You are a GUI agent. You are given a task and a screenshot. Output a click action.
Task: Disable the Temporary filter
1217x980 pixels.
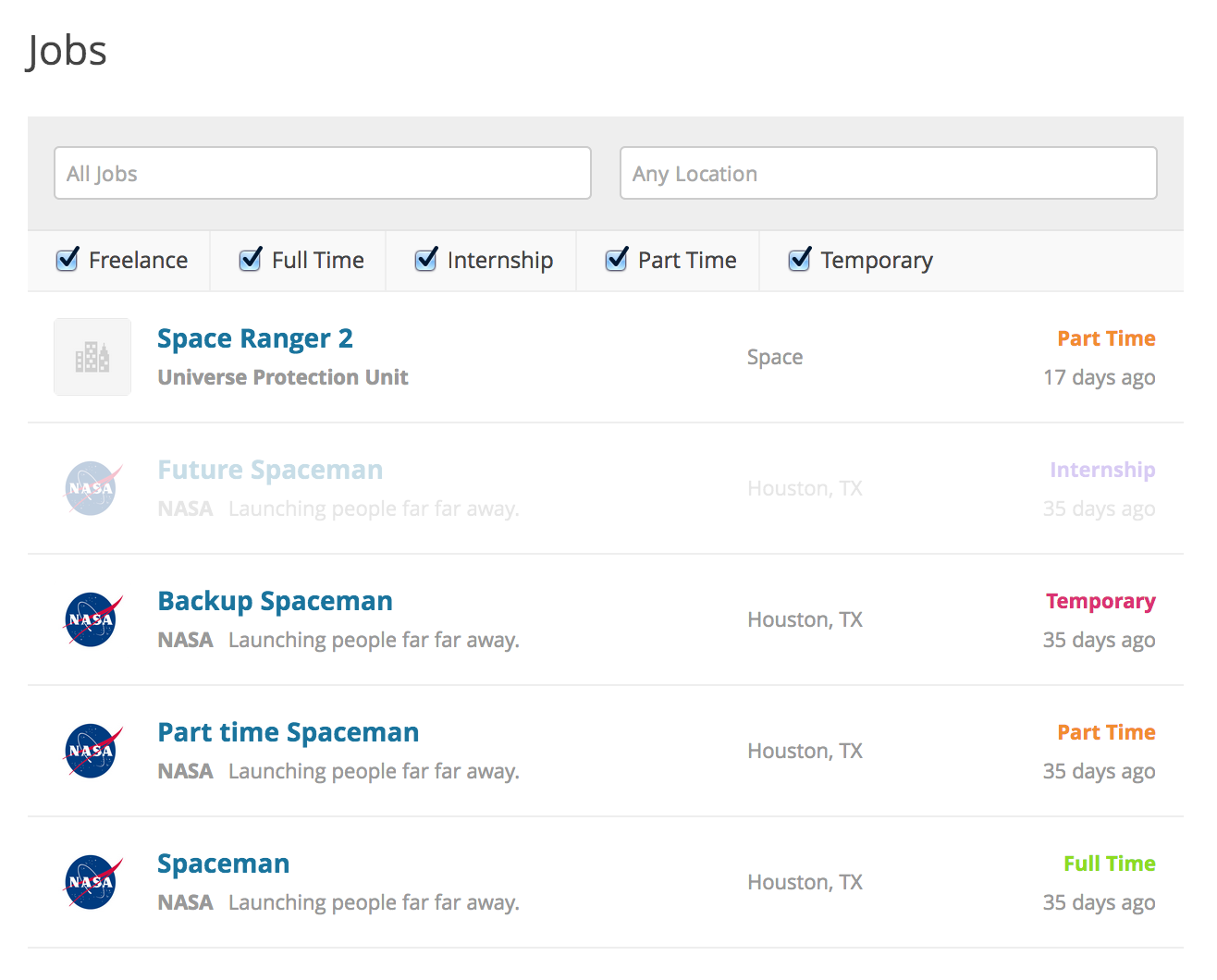pyautogui.click(x=799, y=260)
